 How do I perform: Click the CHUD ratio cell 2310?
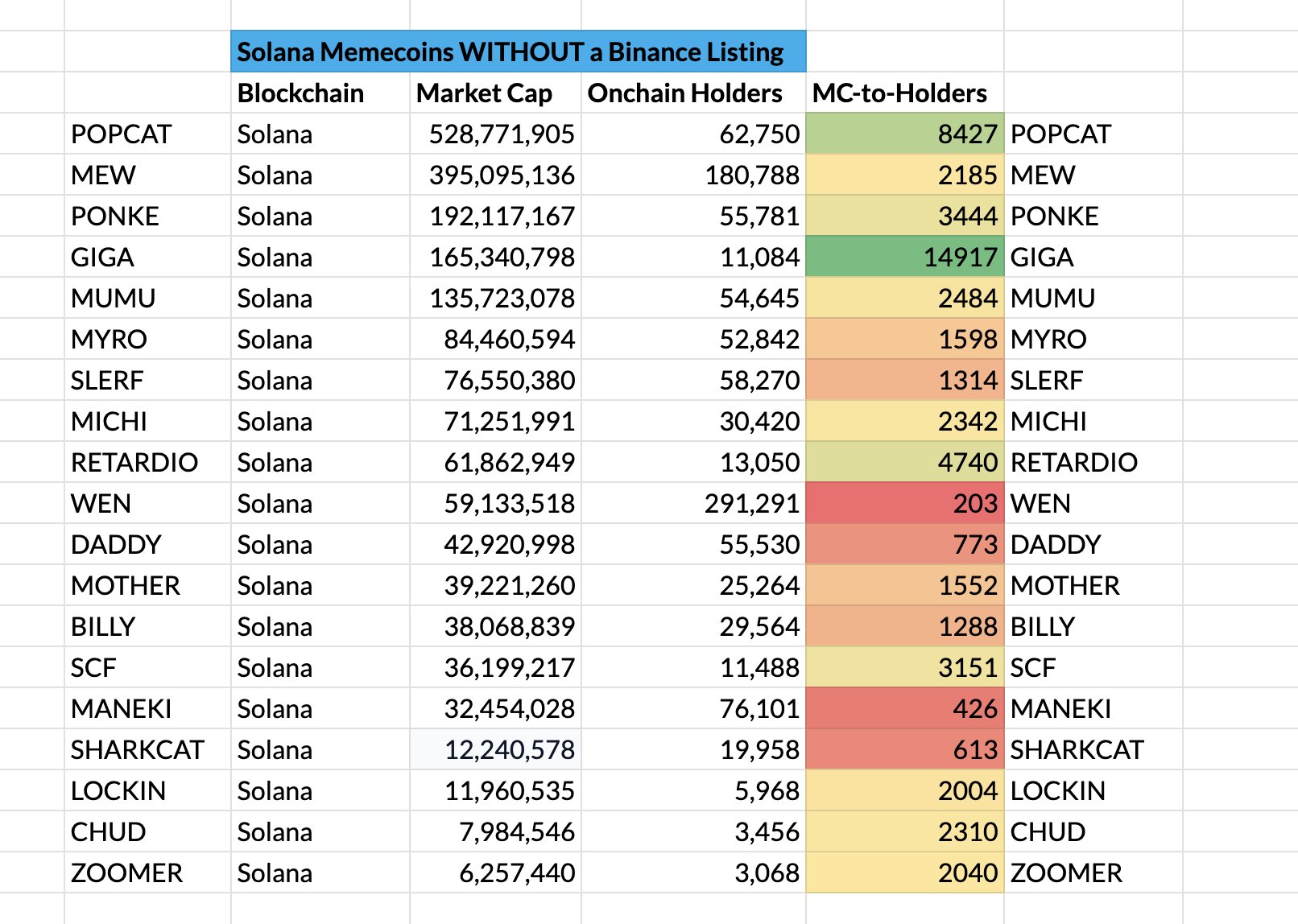click(x=905, y=832)
